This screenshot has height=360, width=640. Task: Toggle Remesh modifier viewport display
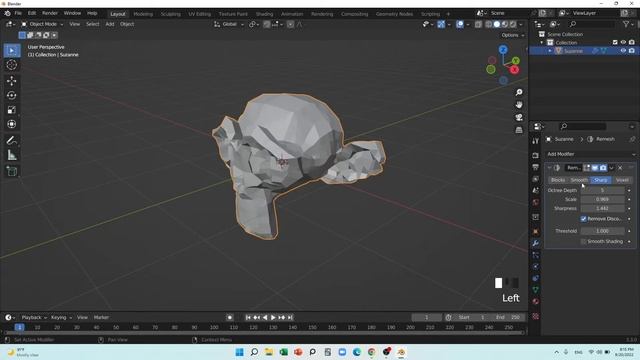click(x=595, y=168)
